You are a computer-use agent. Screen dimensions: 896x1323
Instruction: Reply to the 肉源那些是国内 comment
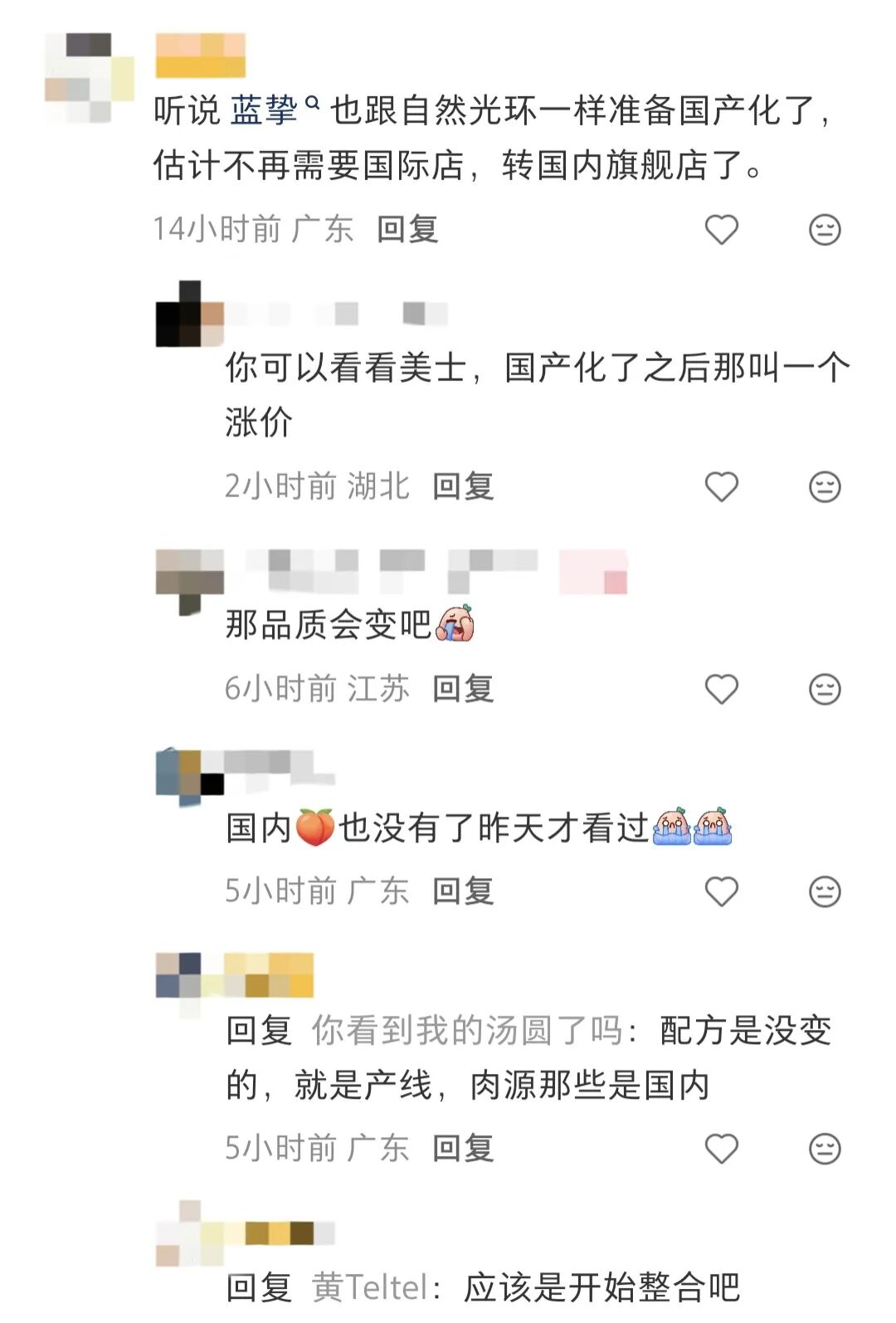(463, 1149)
